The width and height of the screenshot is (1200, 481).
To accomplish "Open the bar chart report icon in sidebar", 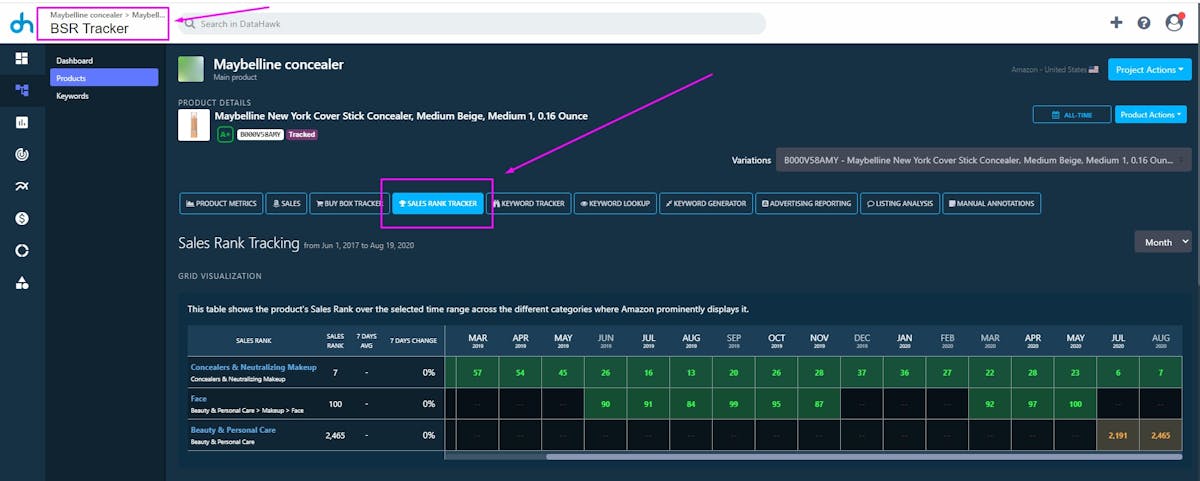I will point(21,122).
